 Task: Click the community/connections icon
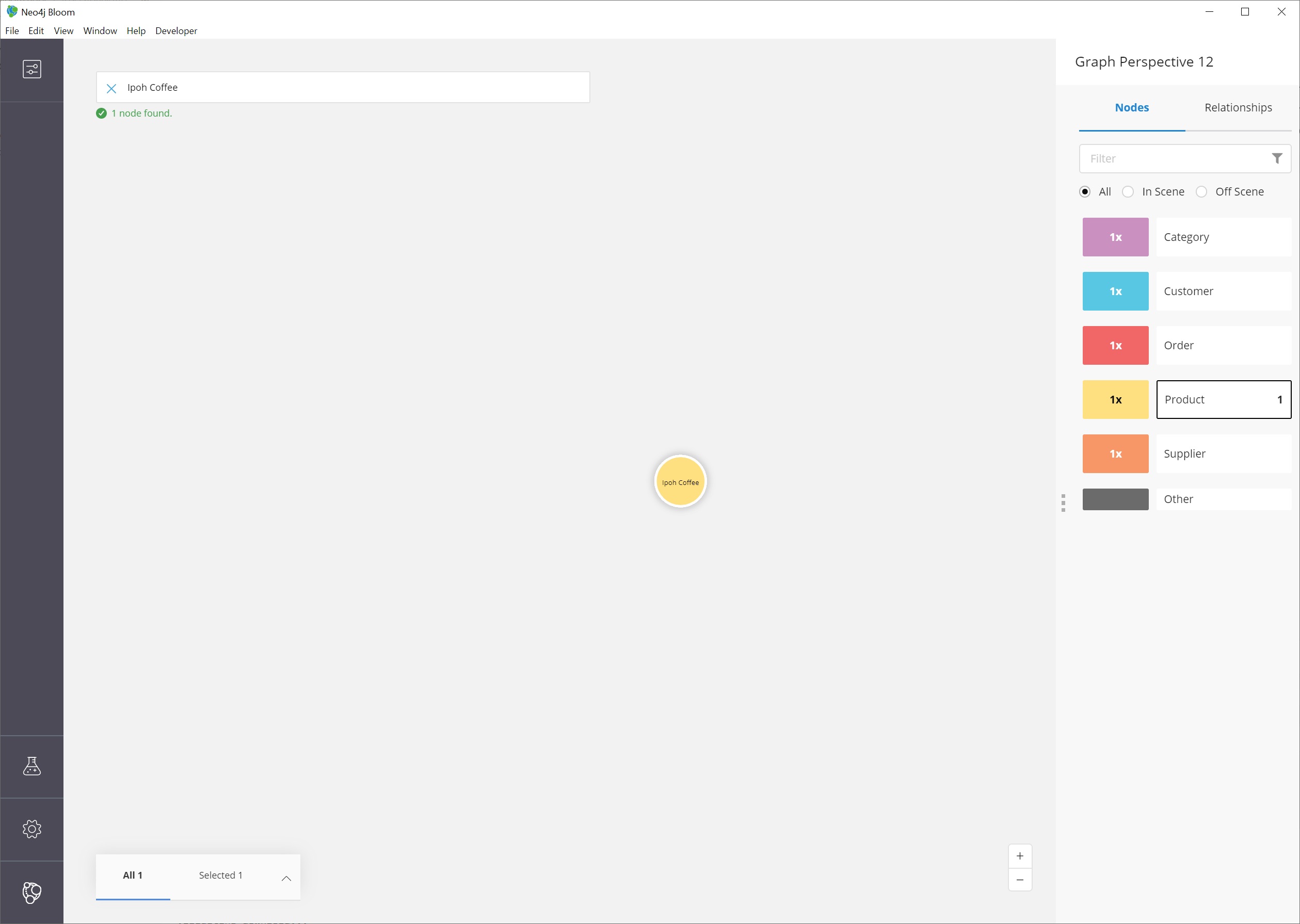(x=31, y=891)
